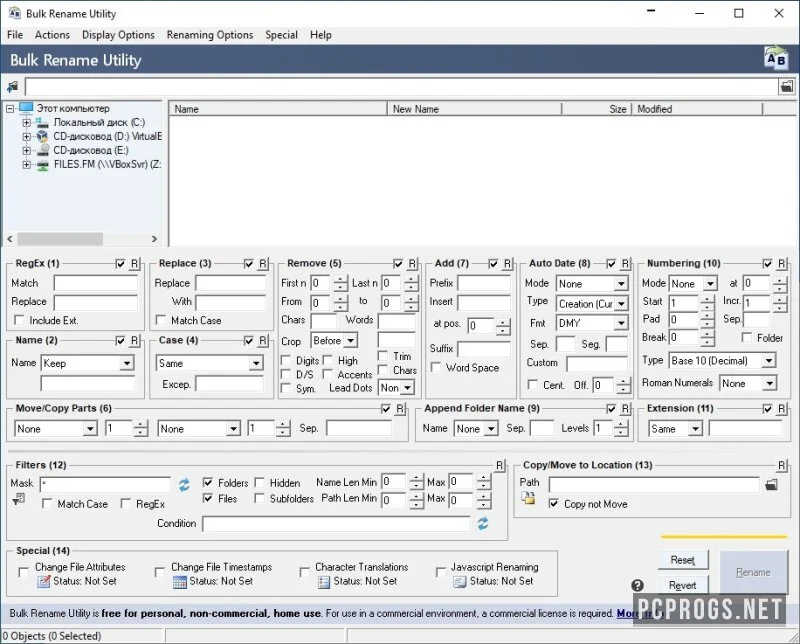Enable the Cent. checkbox in Auto Date
Screen dimensions: 800x644
pyautogui.click(x=532, y=384)
